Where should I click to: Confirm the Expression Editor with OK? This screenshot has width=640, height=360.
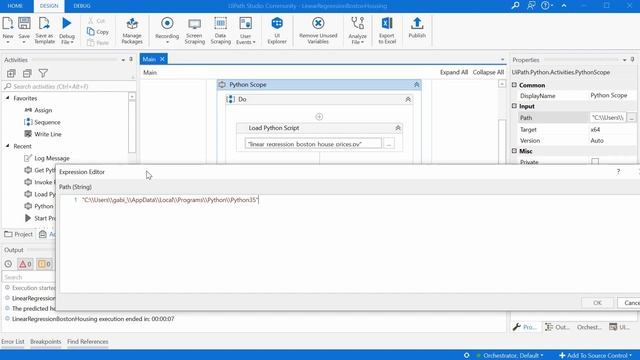point(598,303)
